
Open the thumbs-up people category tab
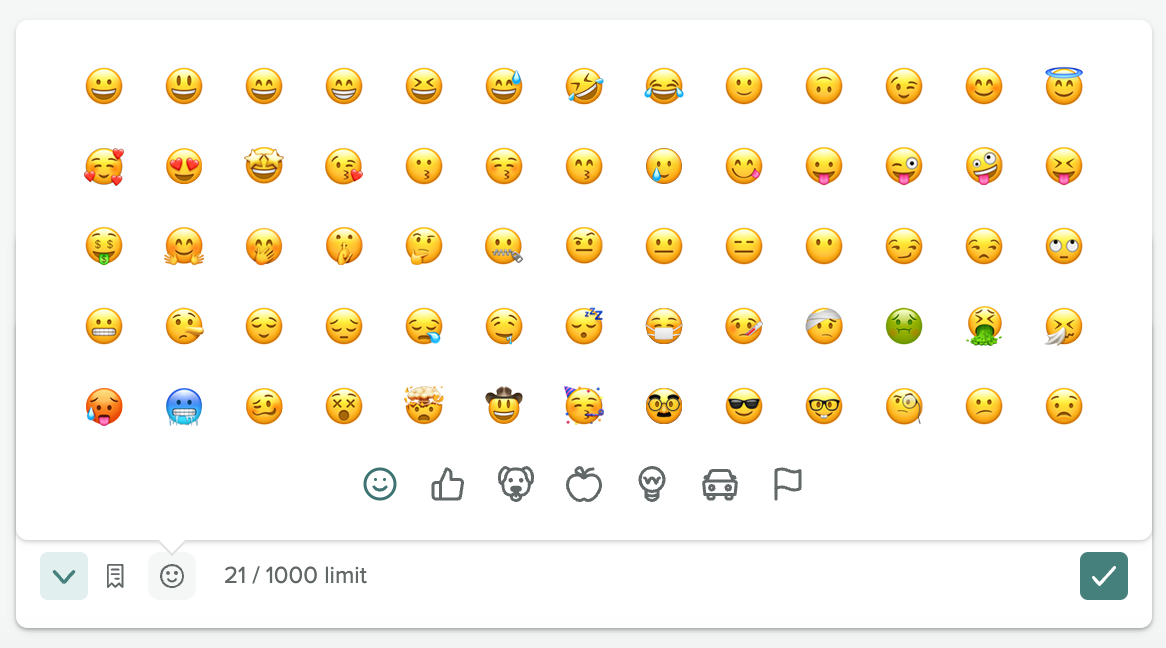pos(448,485)
